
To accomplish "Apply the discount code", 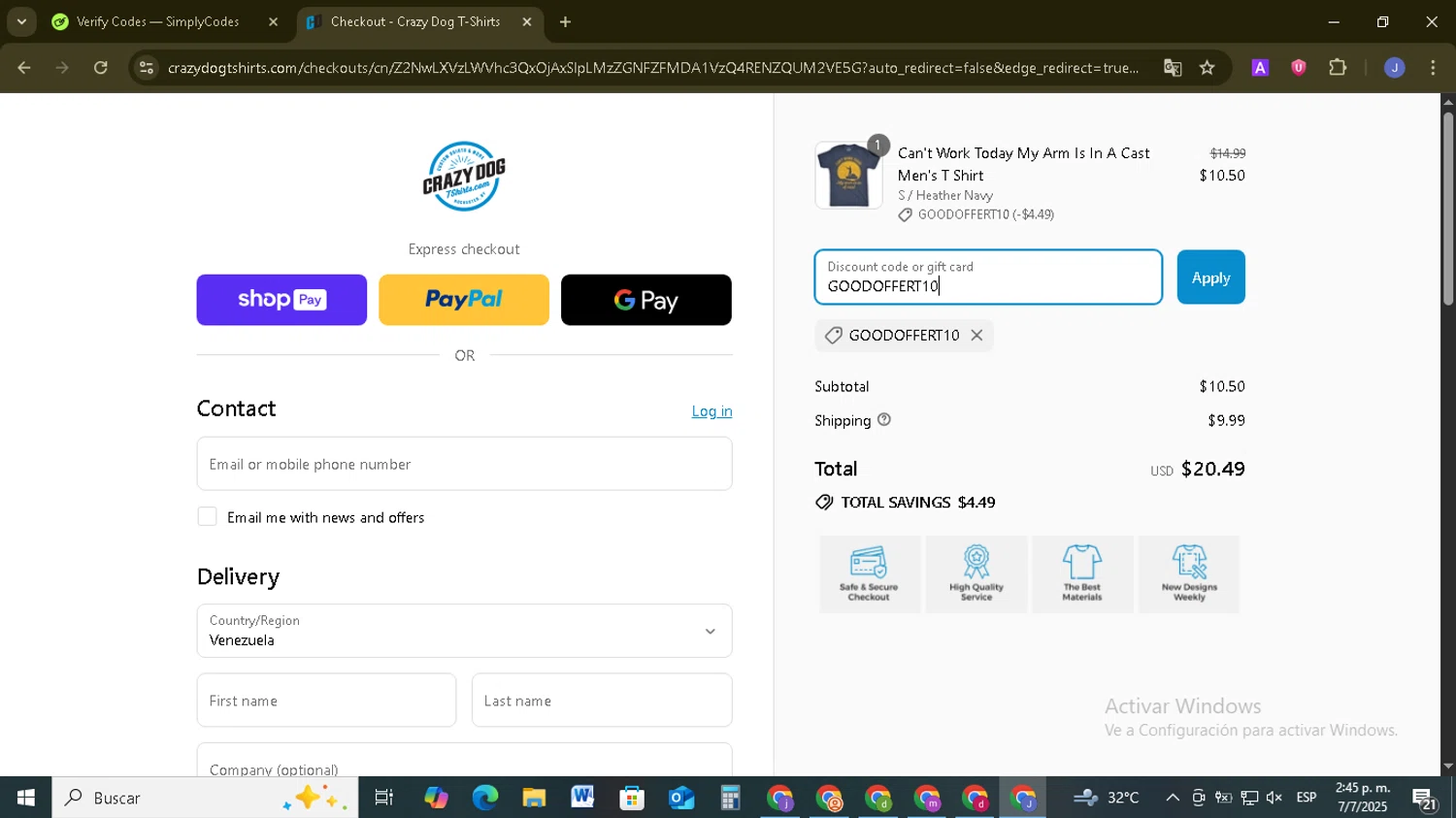I will point(1210,278).
